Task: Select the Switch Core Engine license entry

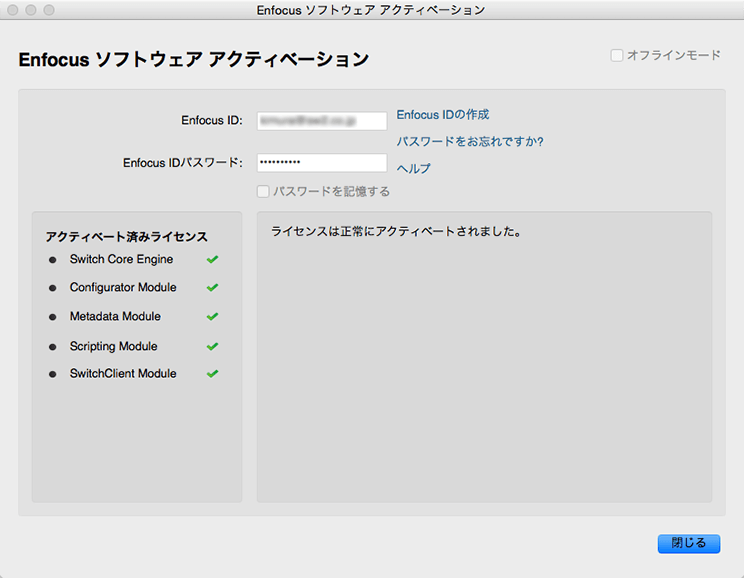Action: tap(121, 259)
